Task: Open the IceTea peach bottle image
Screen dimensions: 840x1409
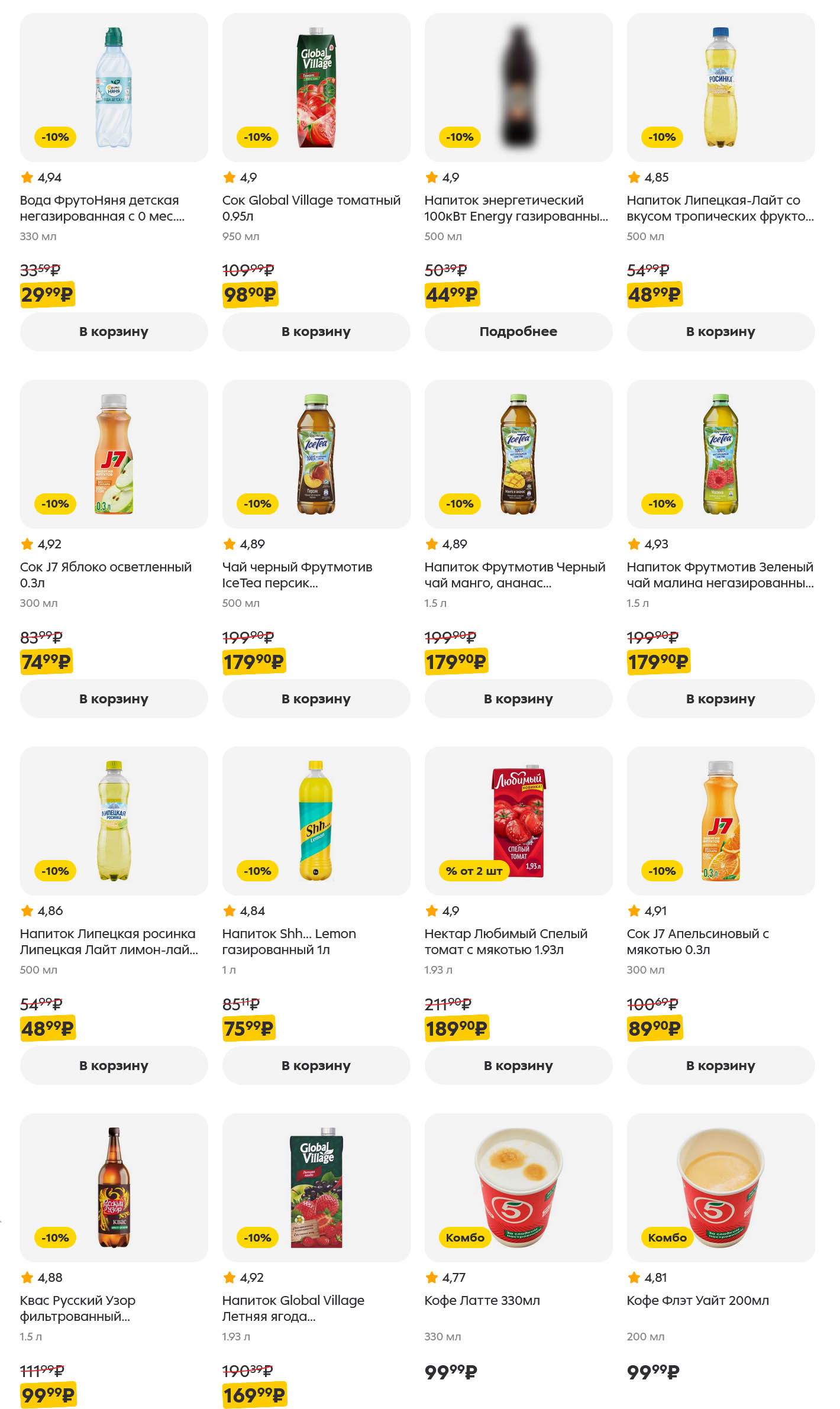Action: pos(316,454)
